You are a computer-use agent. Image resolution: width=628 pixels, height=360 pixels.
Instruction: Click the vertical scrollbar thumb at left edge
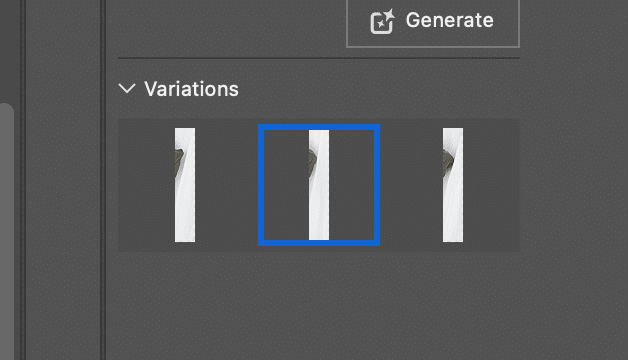tap(7, 231)
